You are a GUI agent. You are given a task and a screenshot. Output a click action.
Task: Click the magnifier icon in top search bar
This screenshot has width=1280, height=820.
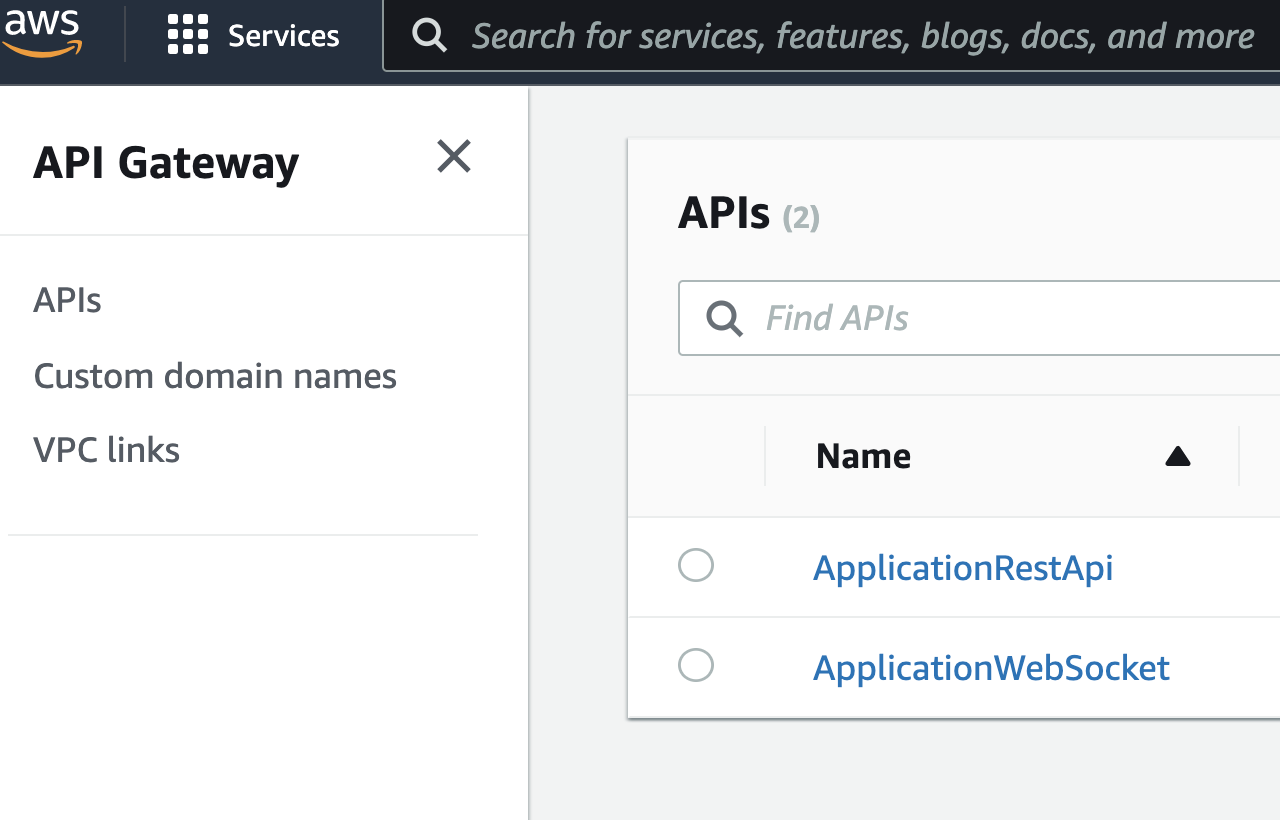click(429, 35)
